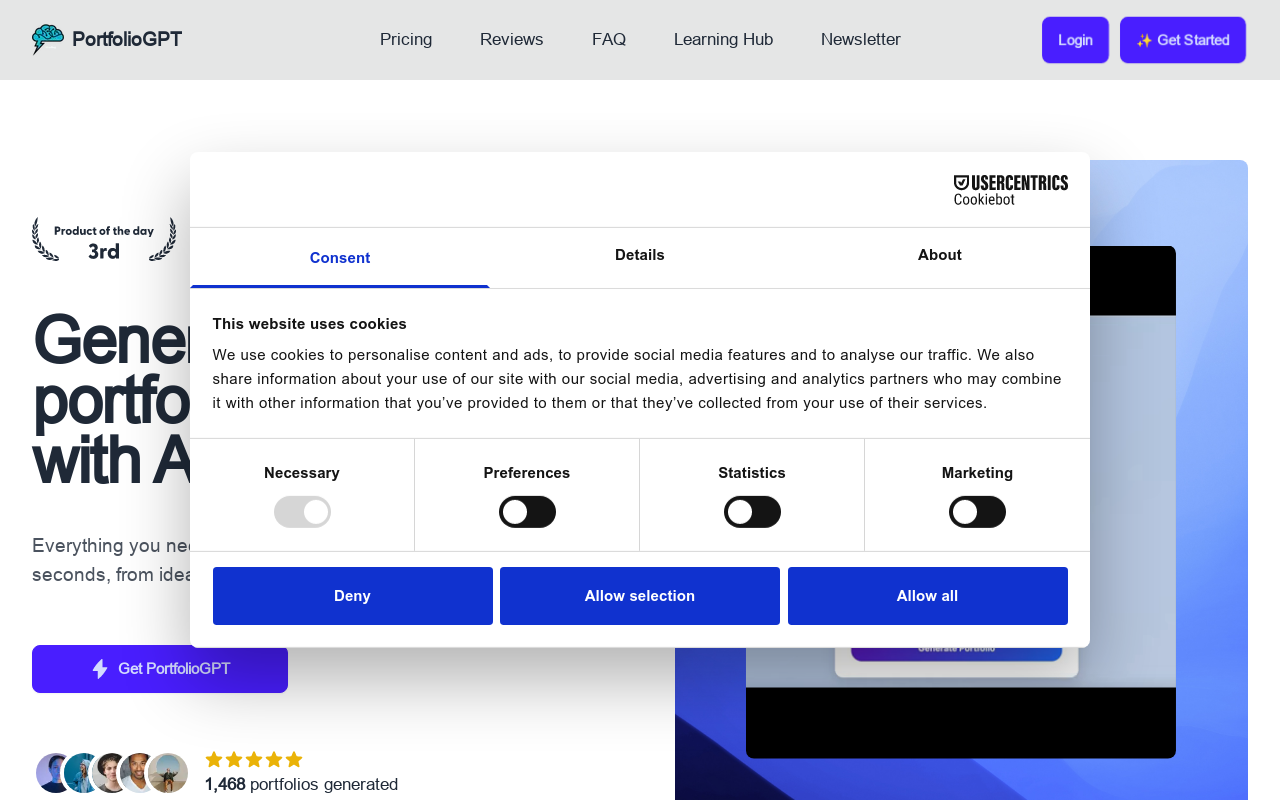The height and width of the screenshot is (800, 1280).
Task: Click the 'Marketing' label
Action: click(x=977, y=473)
